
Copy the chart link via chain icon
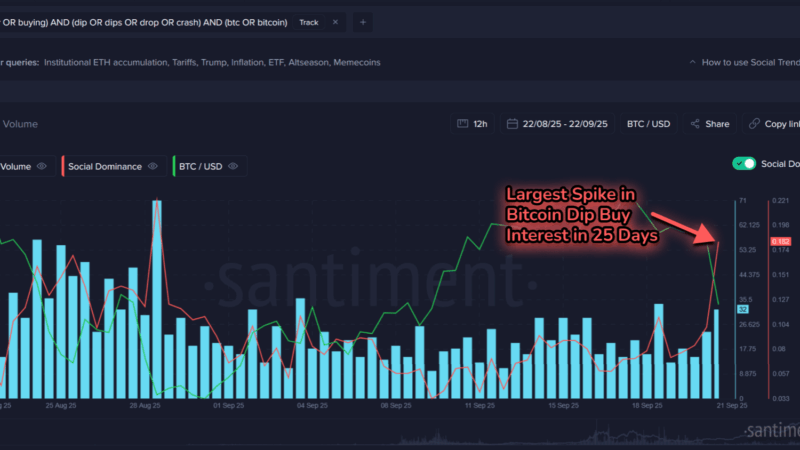point(752,124)
